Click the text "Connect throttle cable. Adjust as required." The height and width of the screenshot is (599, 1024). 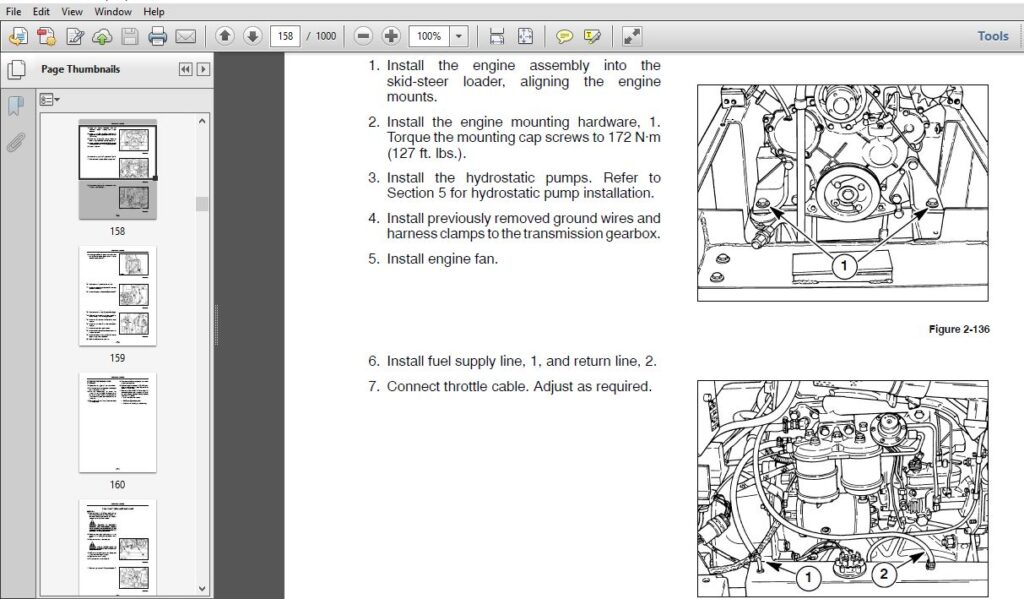click(x=519, y=387)
